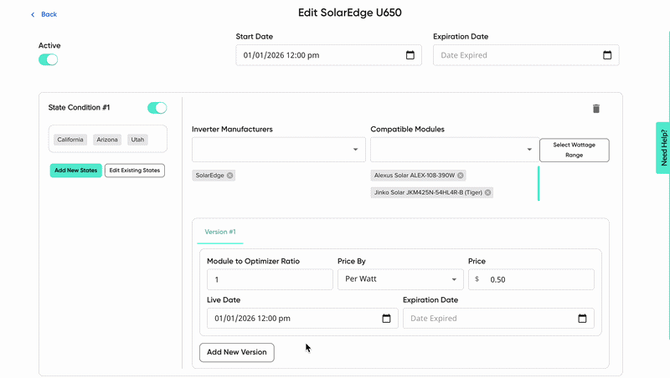This screenshot has width=670, height=378.
Task: Focus the Start Date input field
Action: (x=329, y=55)
